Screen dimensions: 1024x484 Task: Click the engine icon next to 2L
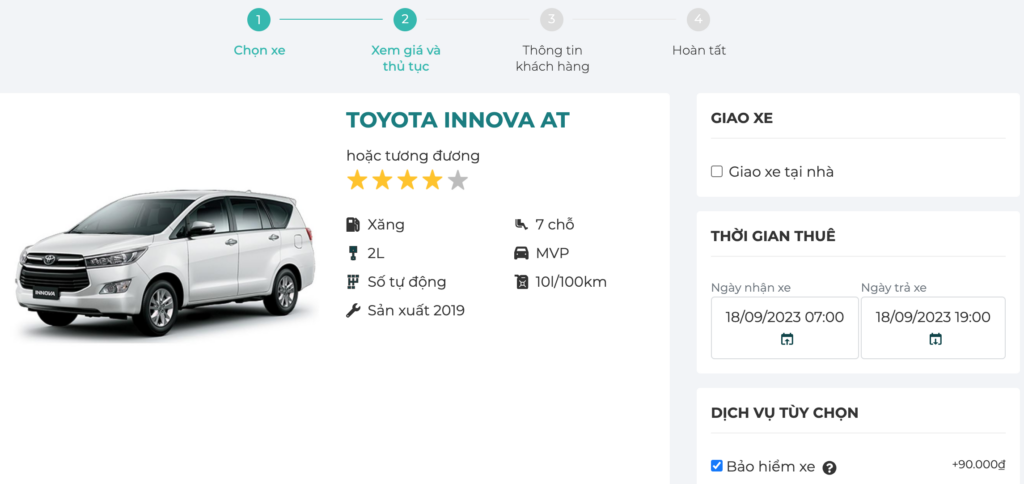click(352, 253)
